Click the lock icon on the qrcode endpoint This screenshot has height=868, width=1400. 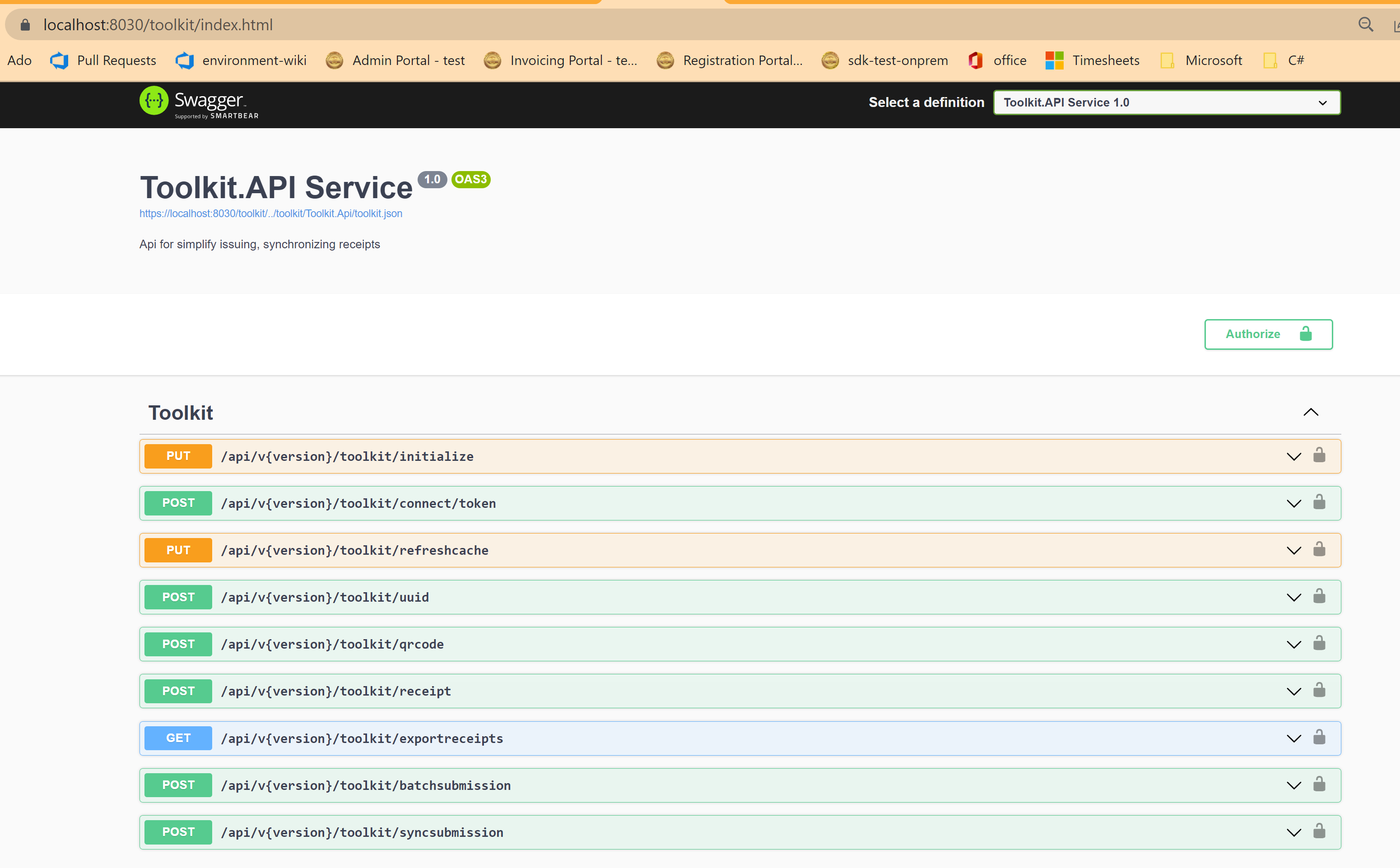tap(1319, 643)
